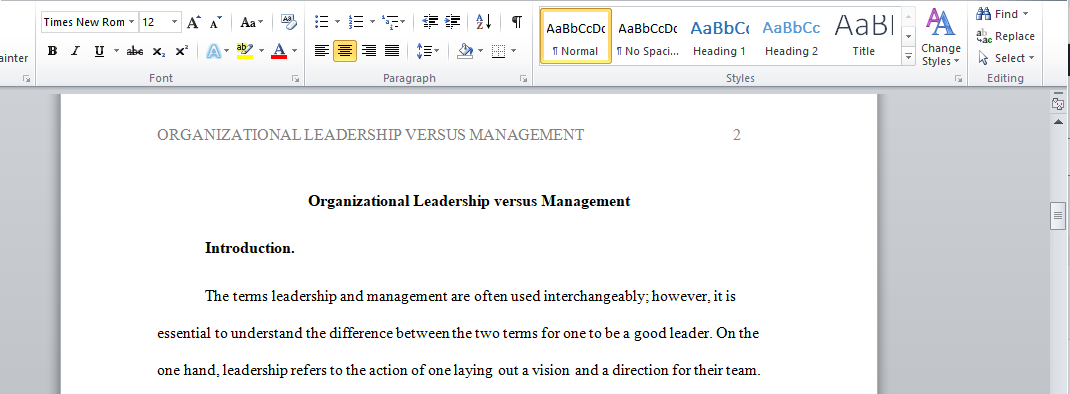Open the Borders dropdown arrow
The width and height of the screenshot is (1070, 394).
click(x=514, y=51)
